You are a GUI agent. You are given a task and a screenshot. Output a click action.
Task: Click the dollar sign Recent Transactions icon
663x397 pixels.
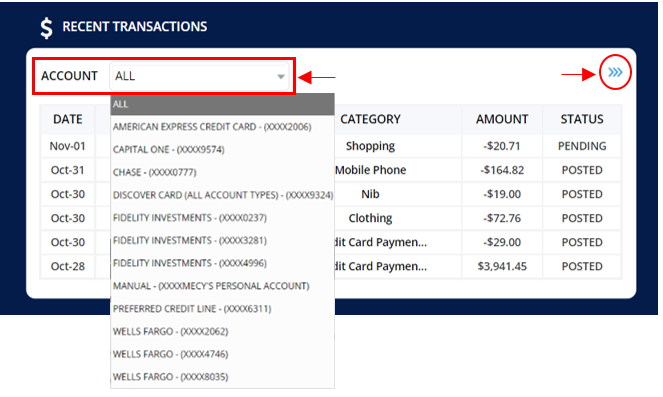click(47, 28)
